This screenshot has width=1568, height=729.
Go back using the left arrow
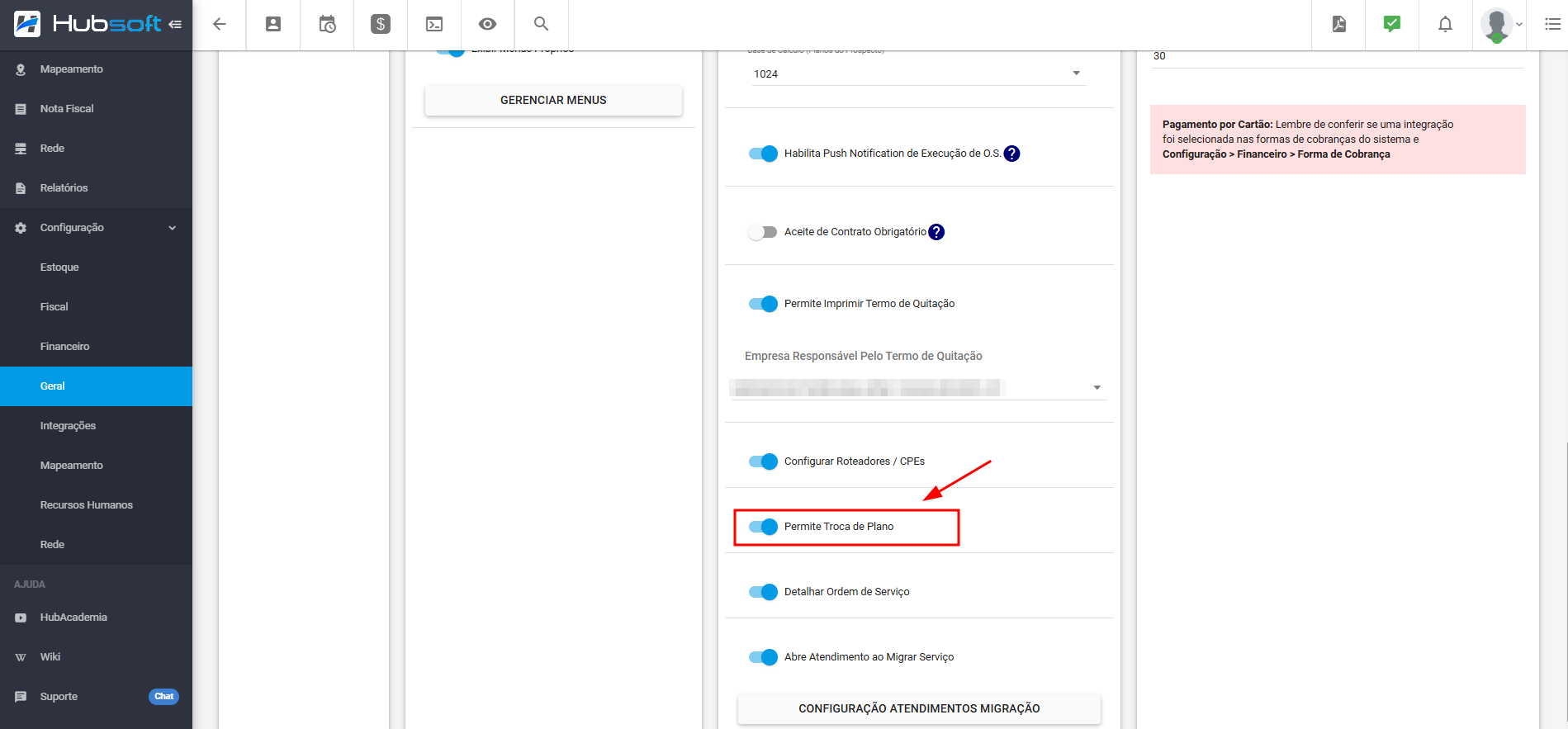220,25
